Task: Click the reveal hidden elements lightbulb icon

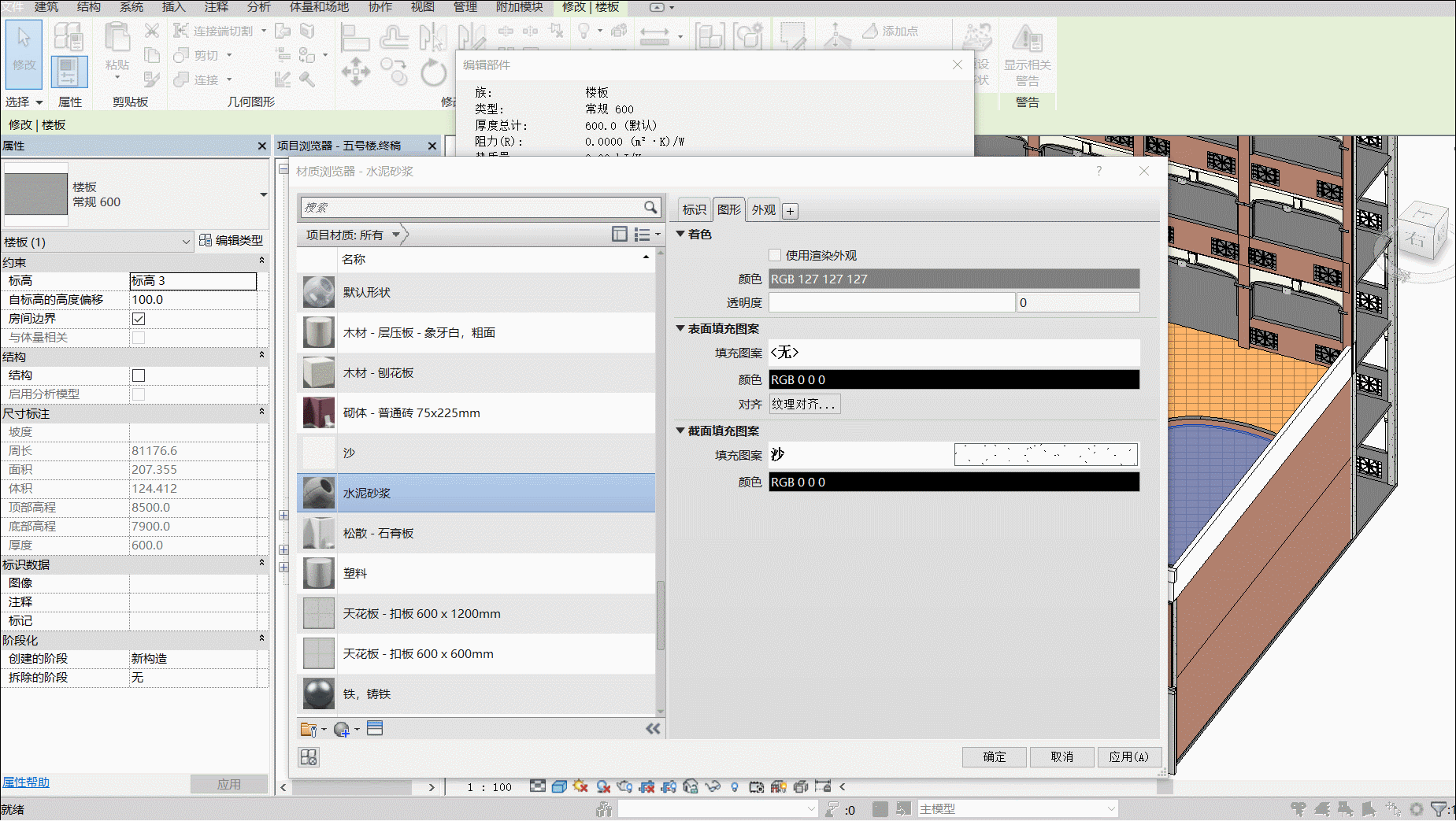Action: pos(735,786)
